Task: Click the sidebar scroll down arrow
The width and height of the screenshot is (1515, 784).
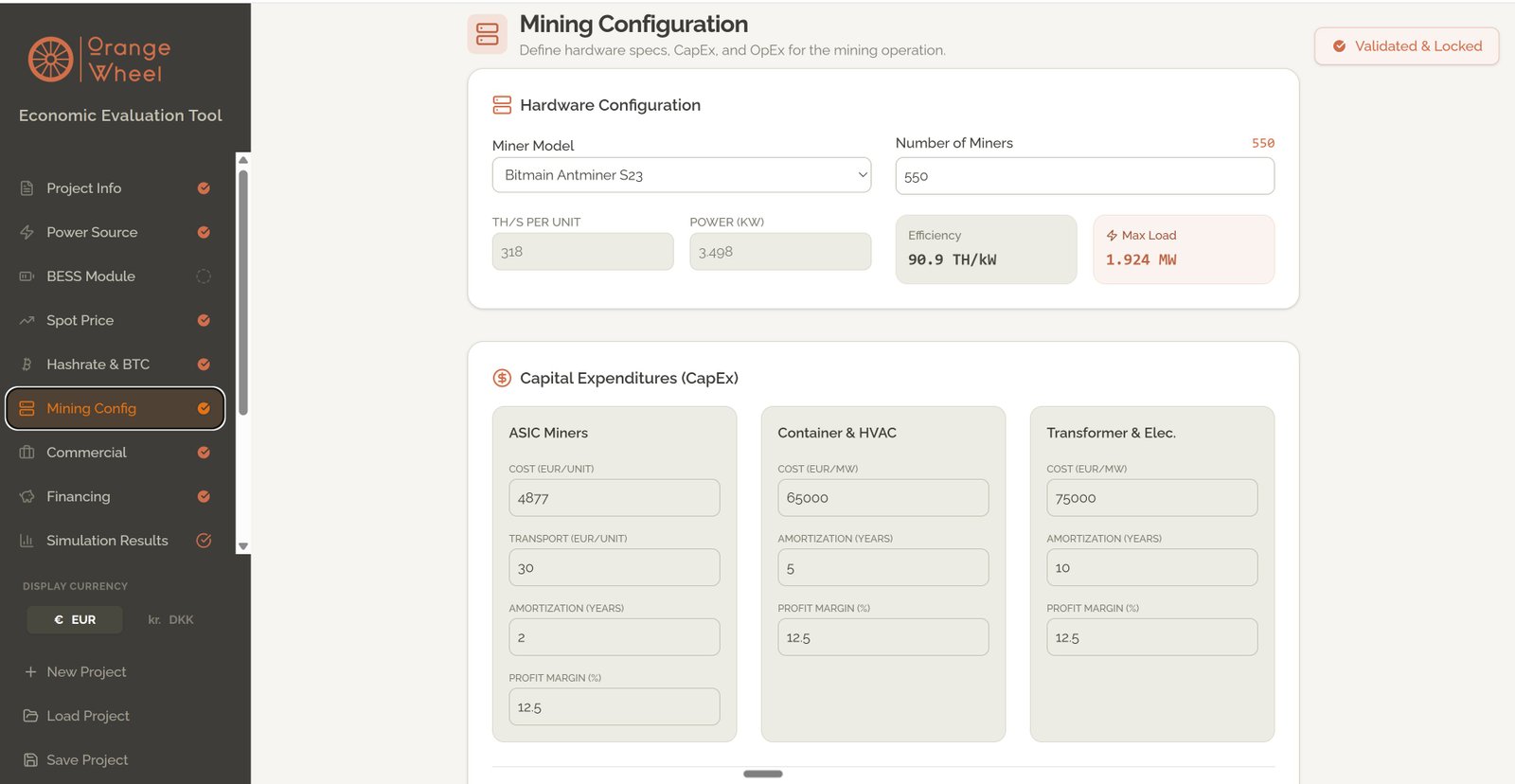Action: (x=243, y=546)
